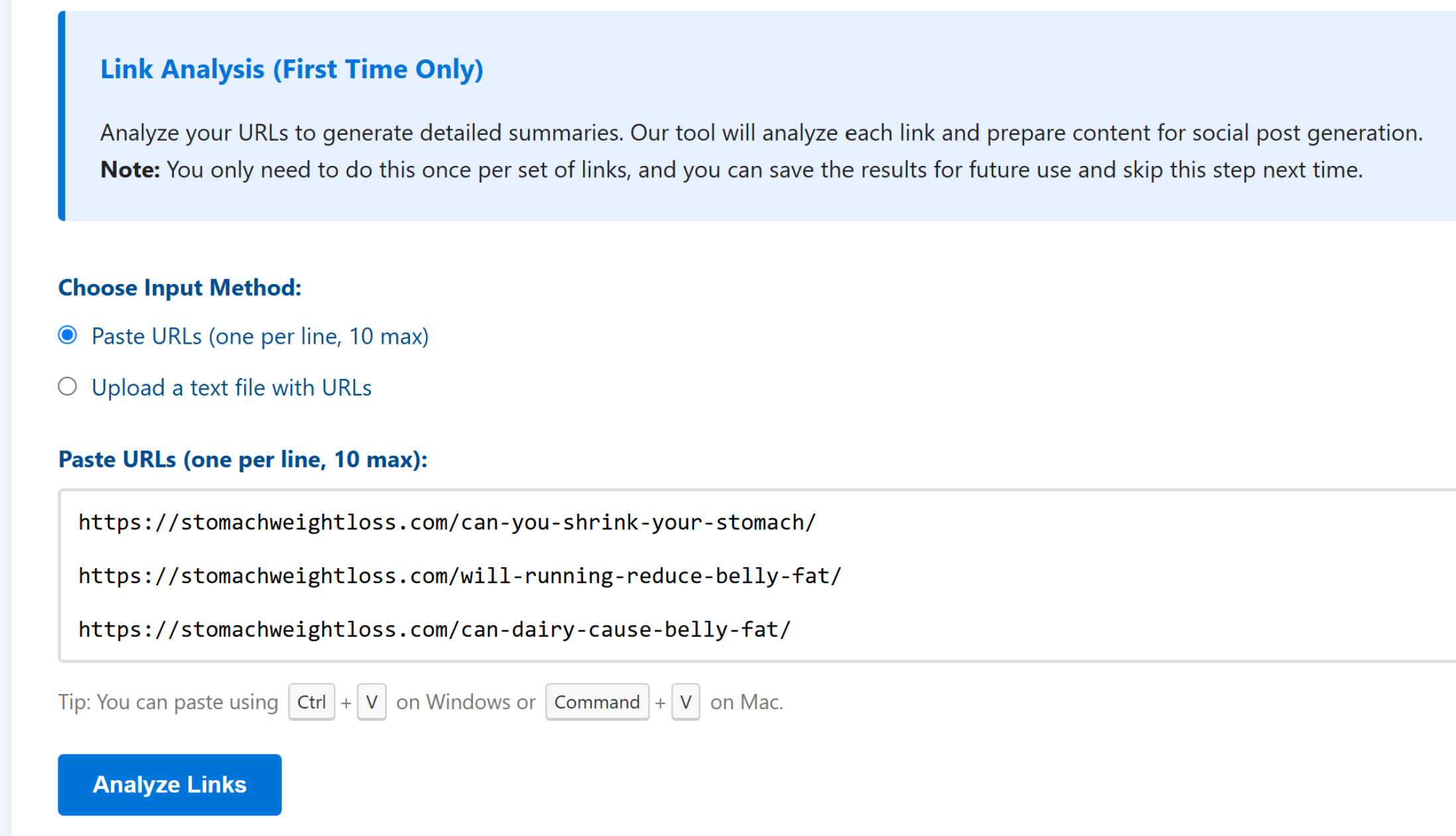This screenshot has height=836, width=1456.
Task: Click the Choose Input Method heading
Action: pyautogui.click(x=180, y=288)
